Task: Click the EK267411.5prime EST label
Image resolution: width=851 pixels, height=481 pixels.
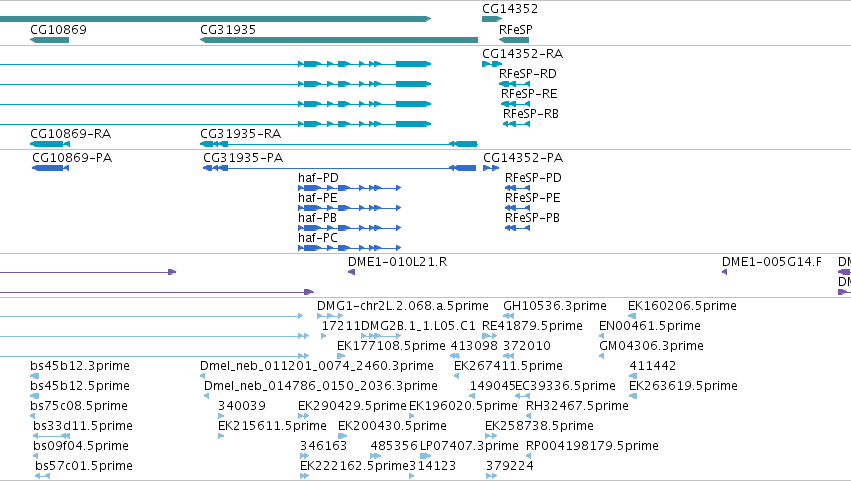Action: (508, 366)
